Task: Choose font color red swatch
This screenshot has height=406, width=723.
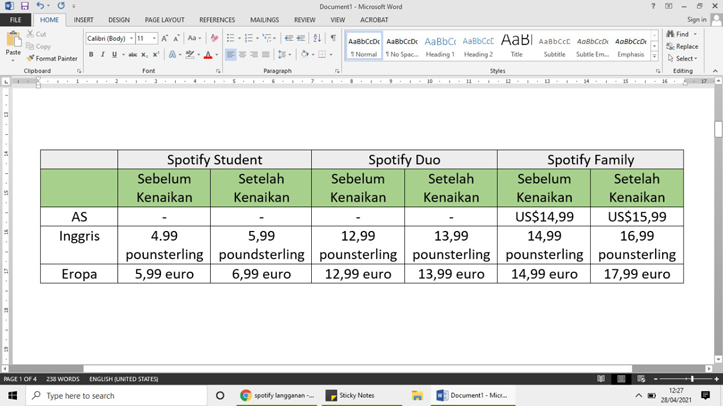Action: (x=208, y=54)
